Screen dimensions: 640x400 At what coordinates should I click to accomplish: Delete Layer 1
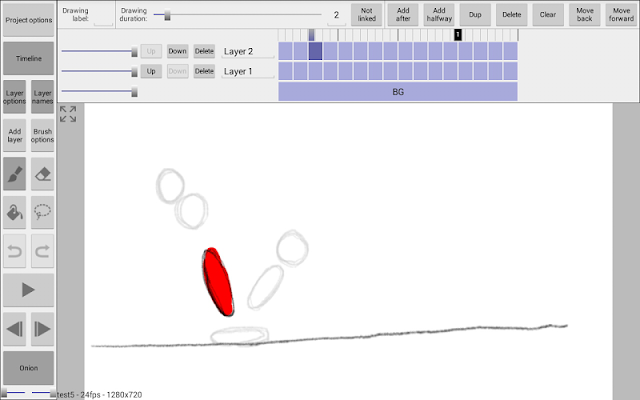point(204,71)
